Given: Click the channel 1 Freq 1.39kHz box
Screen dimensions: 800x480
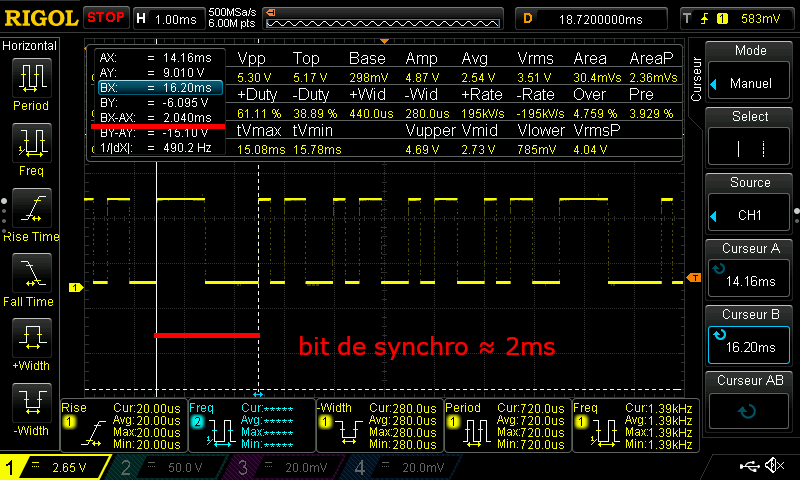Looking at the screenshot, I should point(636,426).
